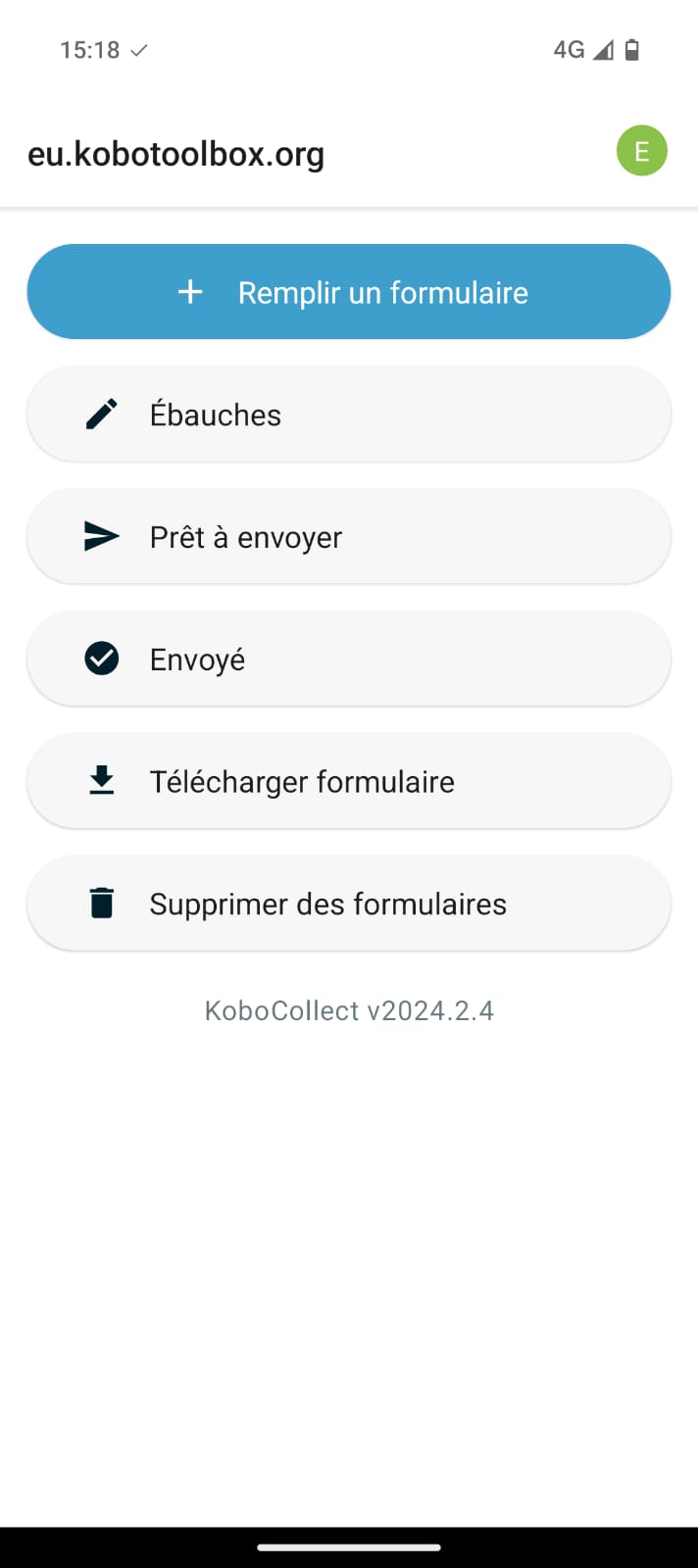Screen dimensions: 698x1568
Task: Tap the bottom navigation gesture bar
Action: (x=349, y=1547)
